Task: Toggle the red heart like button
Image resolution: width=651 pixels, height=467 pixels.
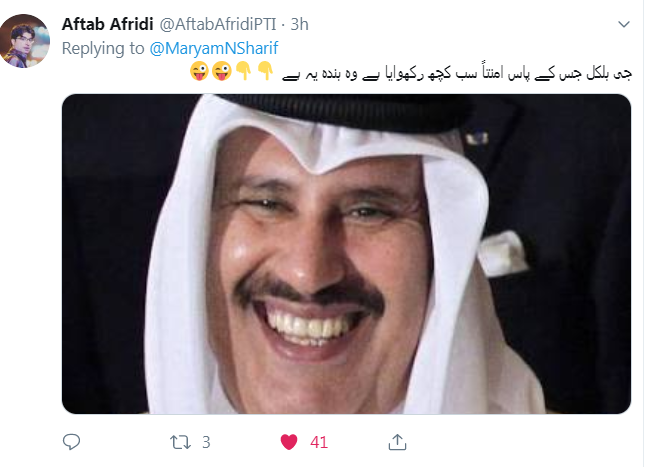Action: tap(289, 442)
